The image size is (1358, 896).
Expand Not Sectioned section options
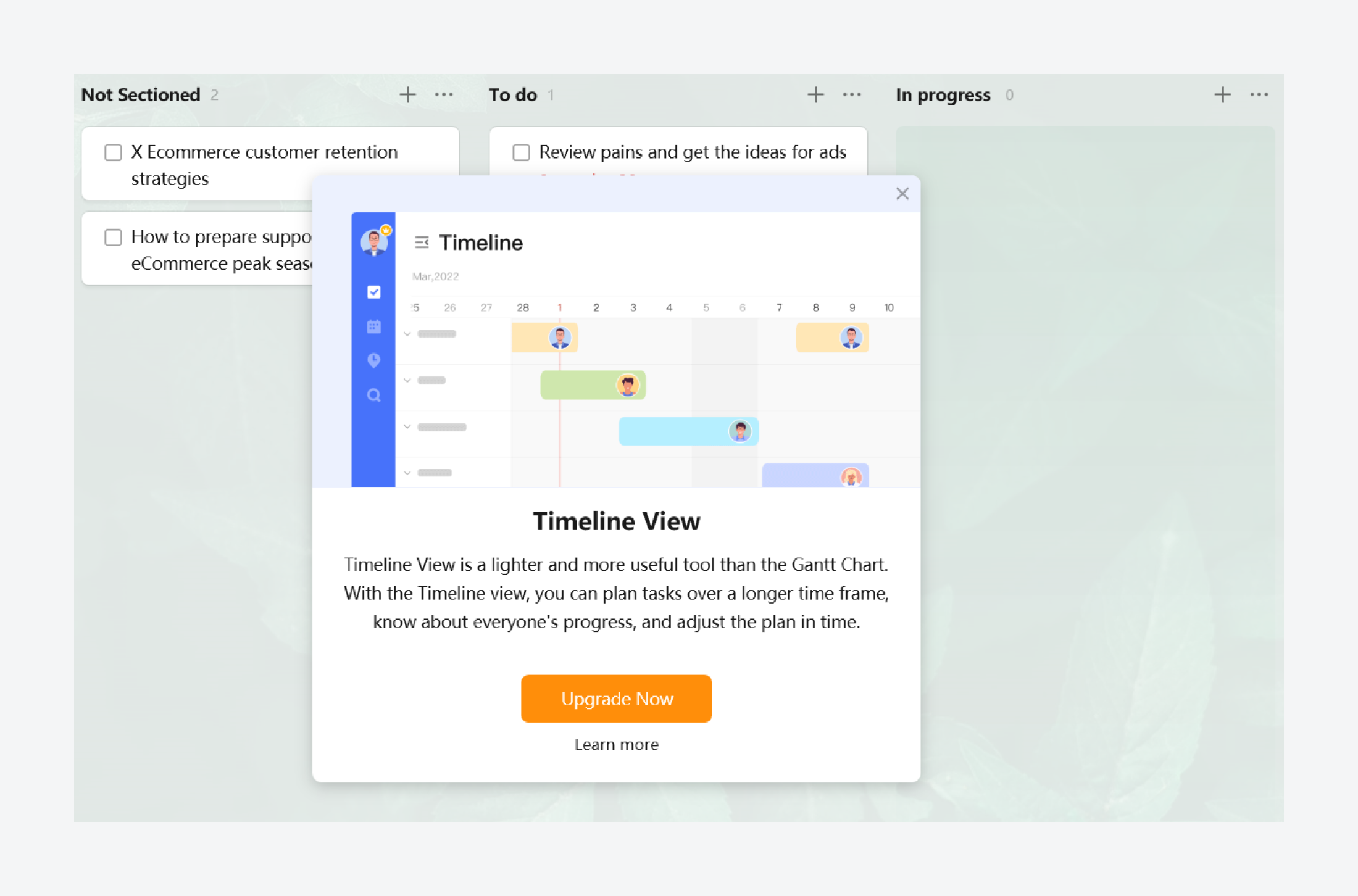[445, 94]
